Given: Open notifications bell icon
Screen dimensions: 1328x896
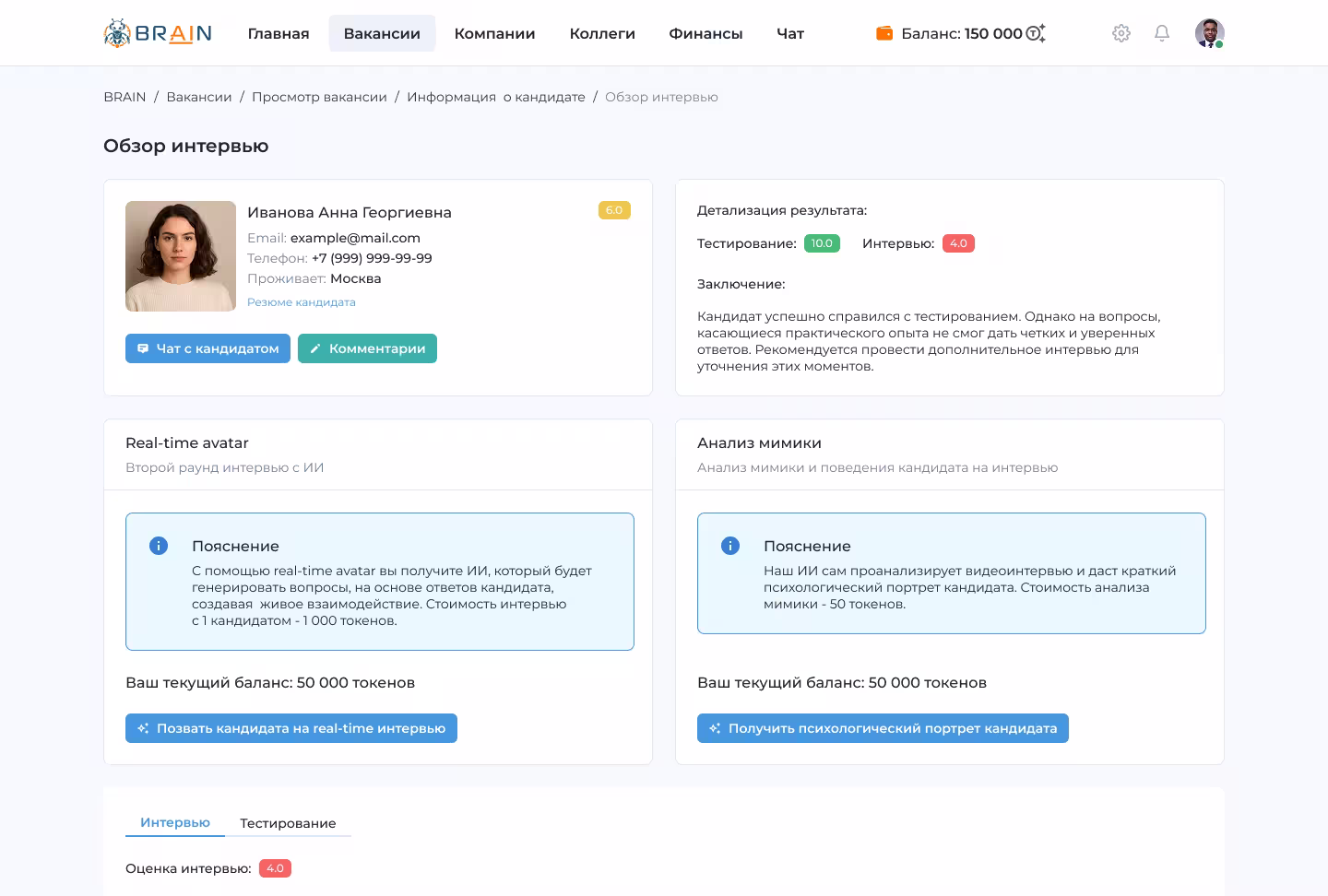Looking at the screenshot, I should (1161, 33).
